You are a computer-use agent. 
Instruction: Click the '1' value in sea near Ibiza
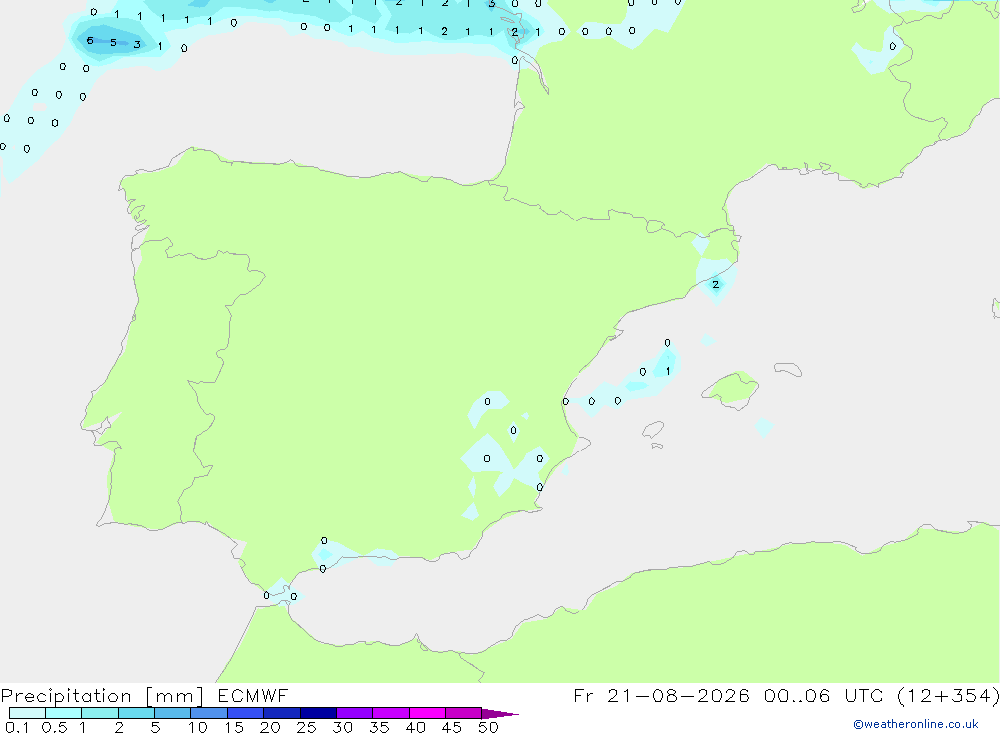[x=668, y=371]
